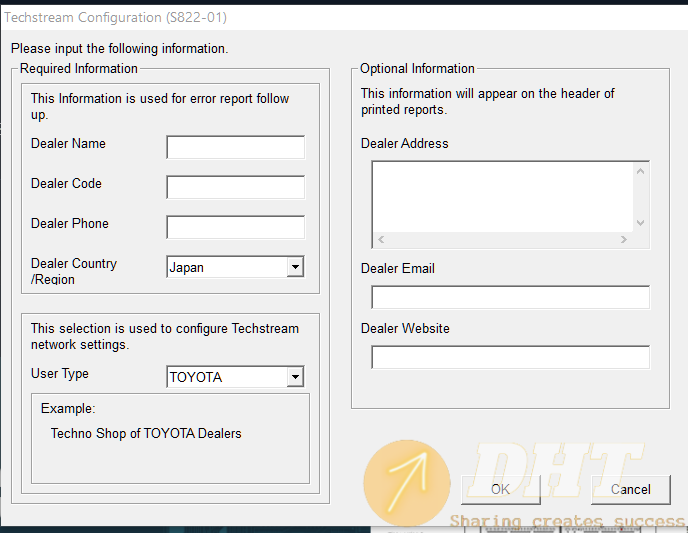Screen dimensions: 688x533
Task: Click the 'Dealer Code' label
Action: tap(66, 183)
